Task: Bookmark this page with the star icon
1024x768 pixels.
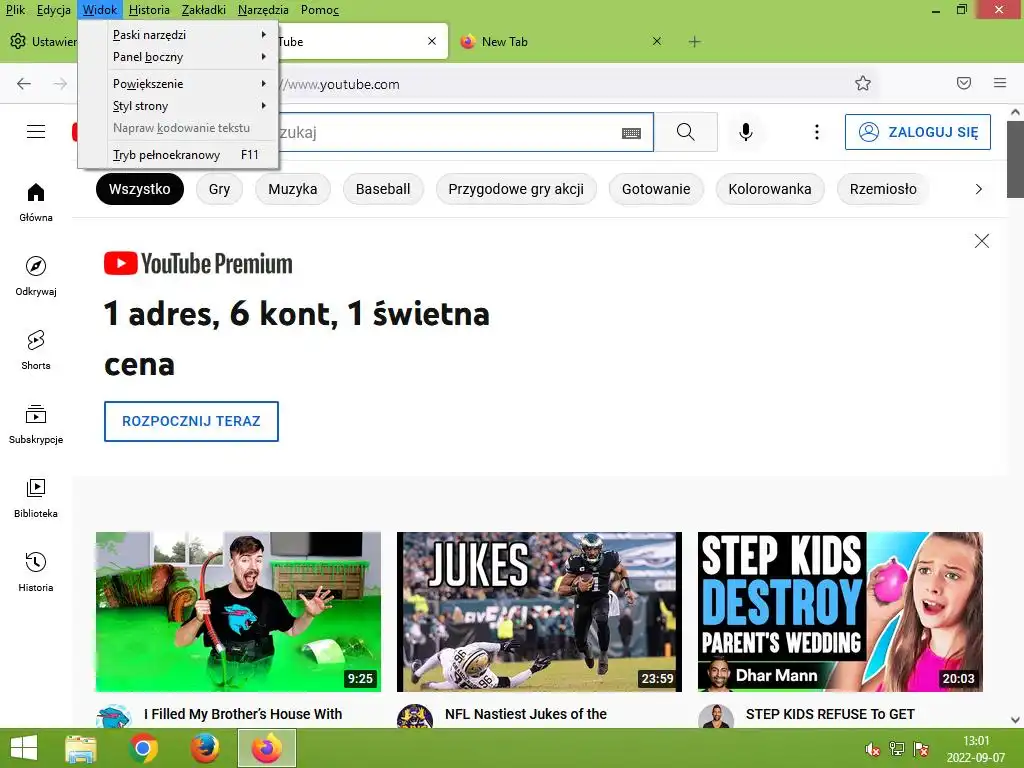Action: [863, 84]
